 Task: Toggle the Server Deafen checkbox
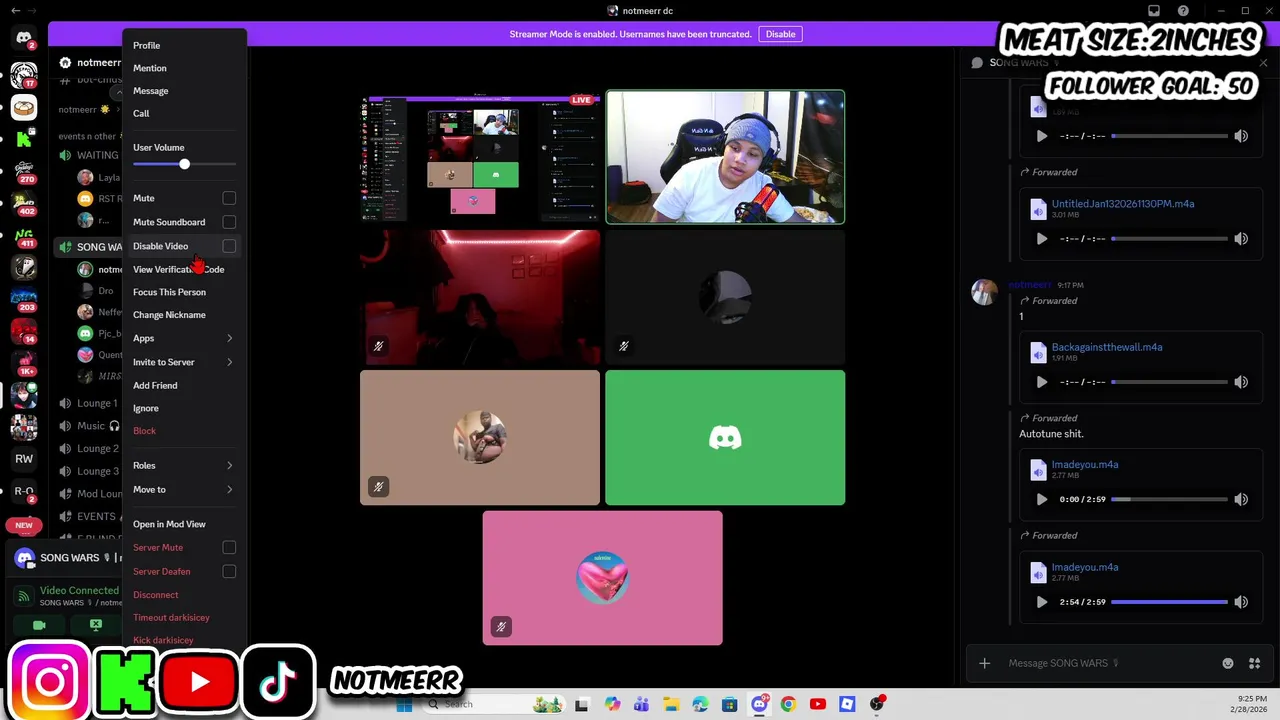pos(229,571)
